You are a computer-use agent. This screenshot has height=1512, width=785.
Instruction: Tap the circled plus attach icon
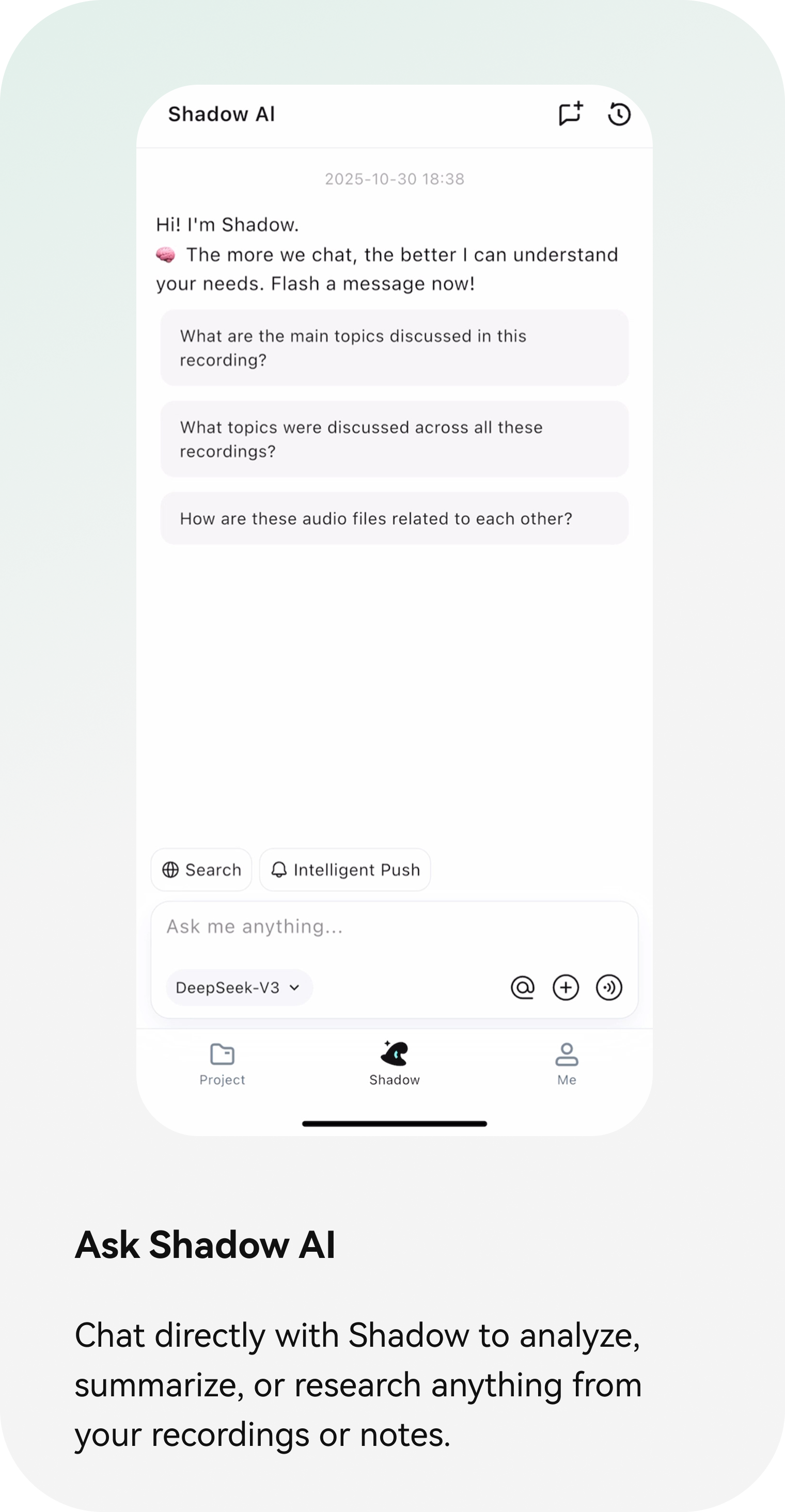pos(566,987)
